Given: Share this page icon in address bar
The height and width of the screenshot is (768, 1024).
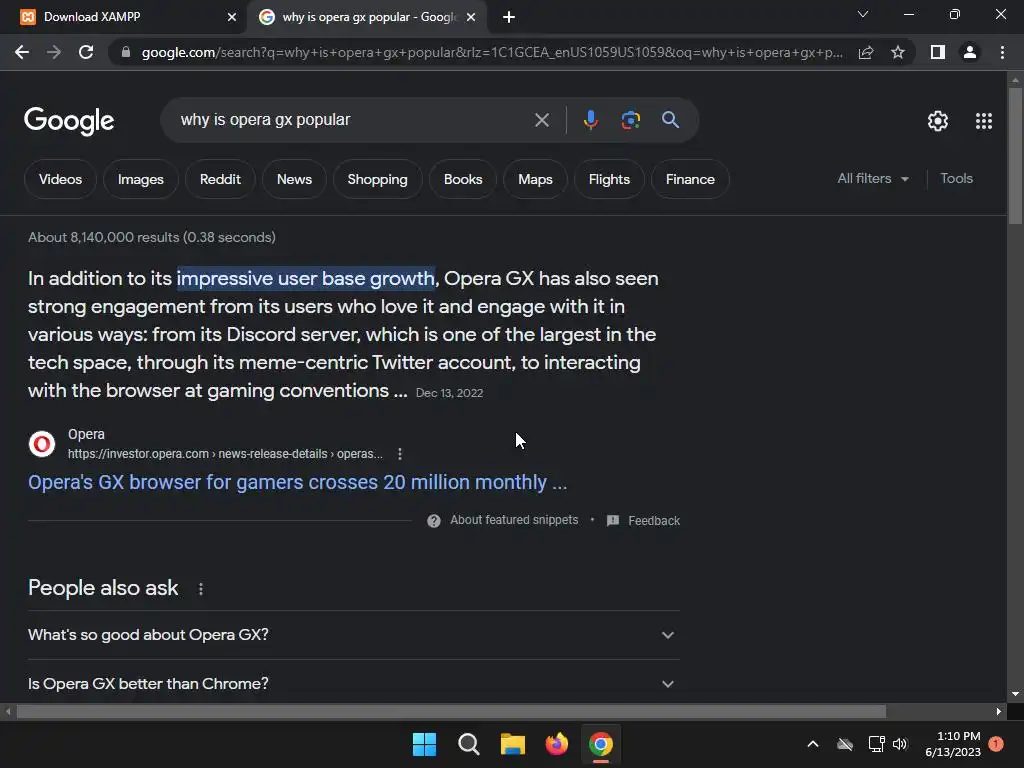Looking at the screenshot, I should point(866,52).
